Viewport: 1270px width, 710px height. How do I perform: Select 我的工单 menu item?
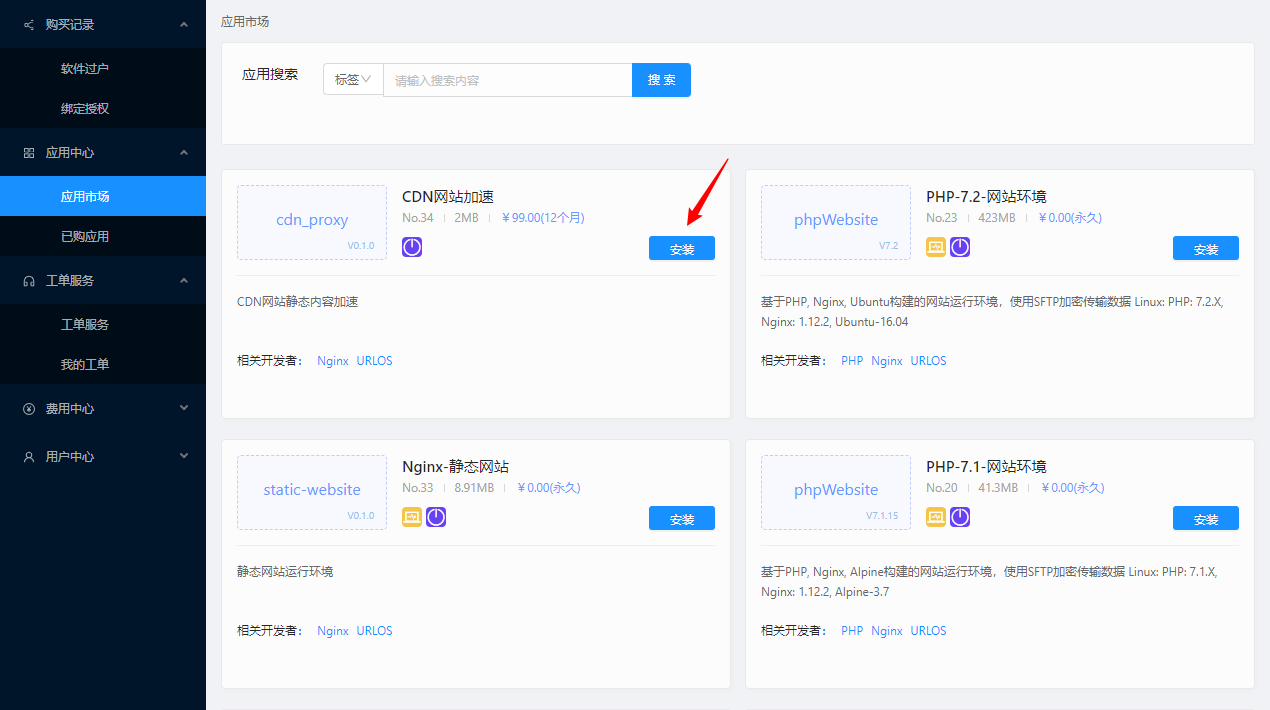[x=85, y=364]
